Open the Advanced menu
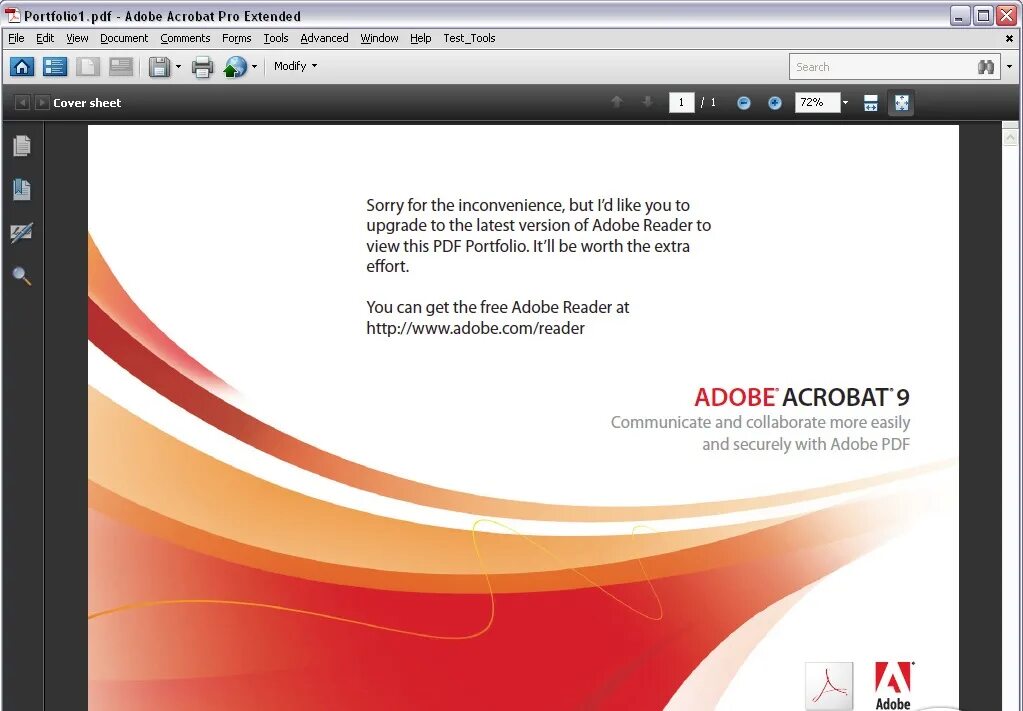This screenshot has width=1023, height=711. 324,38
